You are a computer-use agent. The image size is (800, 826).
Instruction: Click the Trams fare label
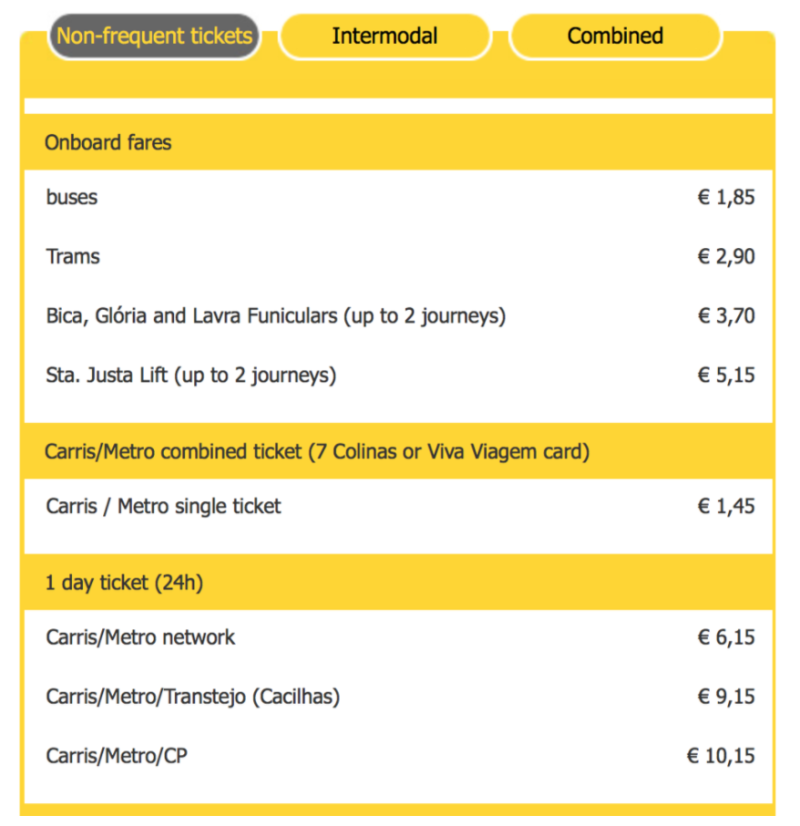[x=73, y=257]
